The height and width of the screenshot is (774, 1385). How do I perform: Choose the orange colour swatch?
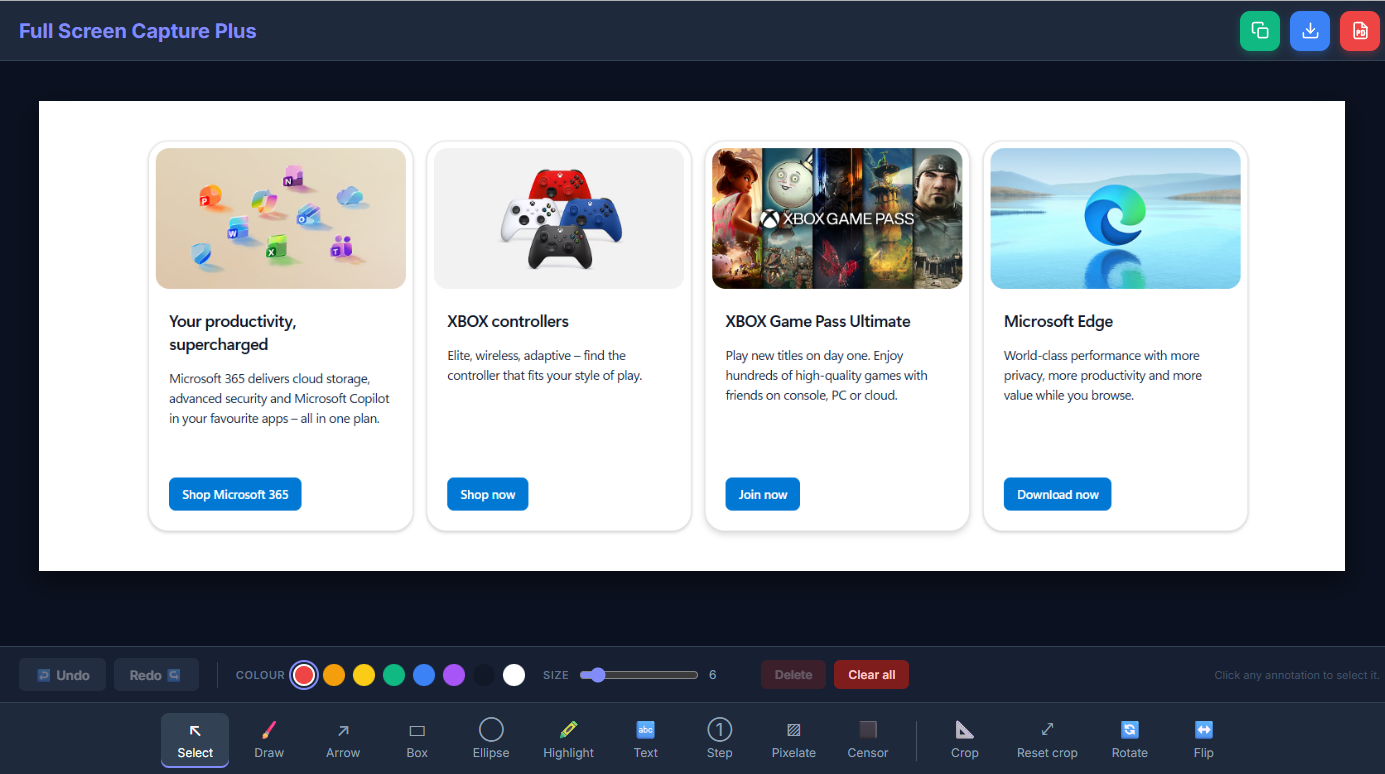point(334,675)
